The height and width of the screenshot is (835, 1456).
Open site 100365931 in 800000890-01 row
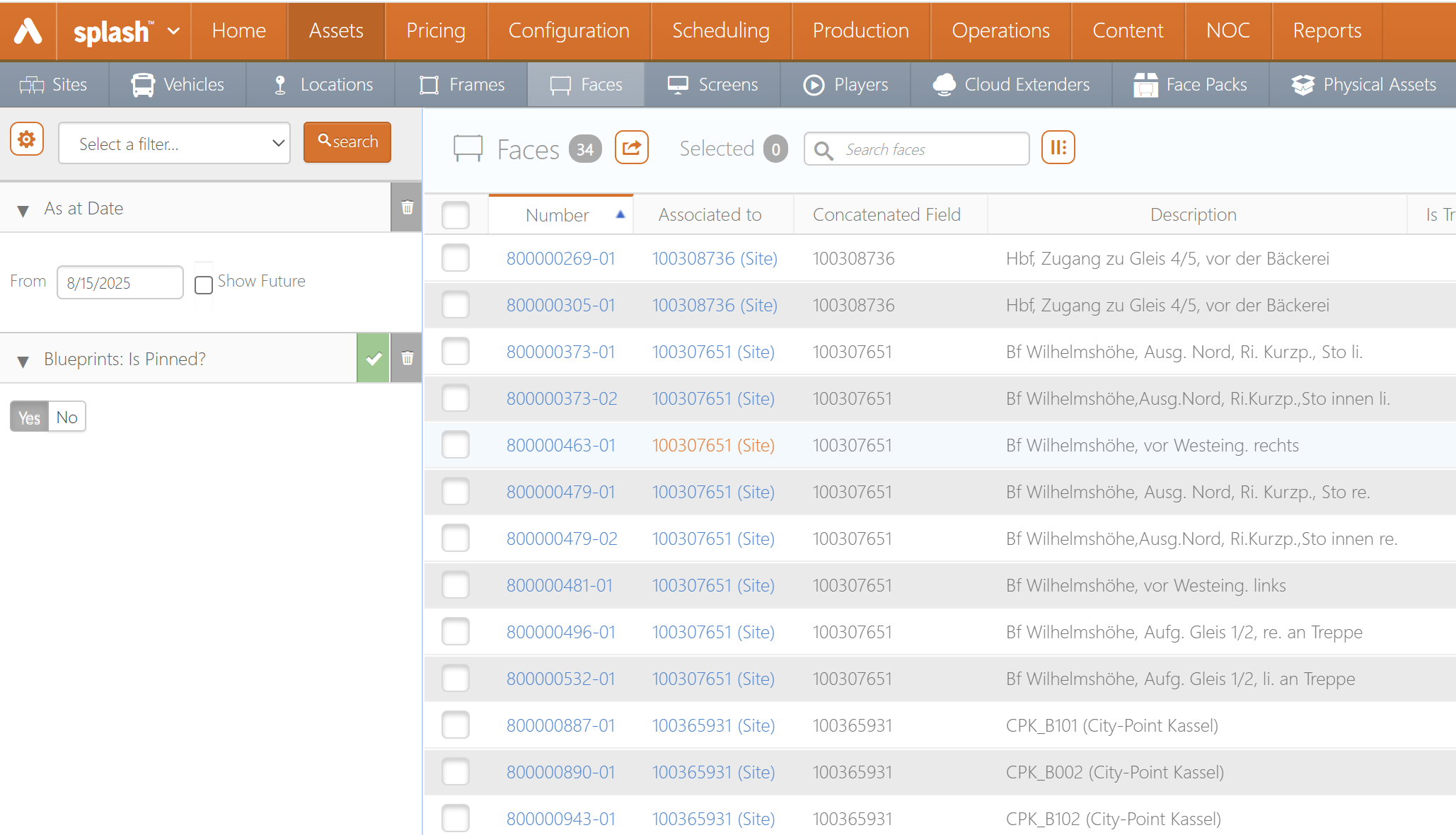(713, 772)
